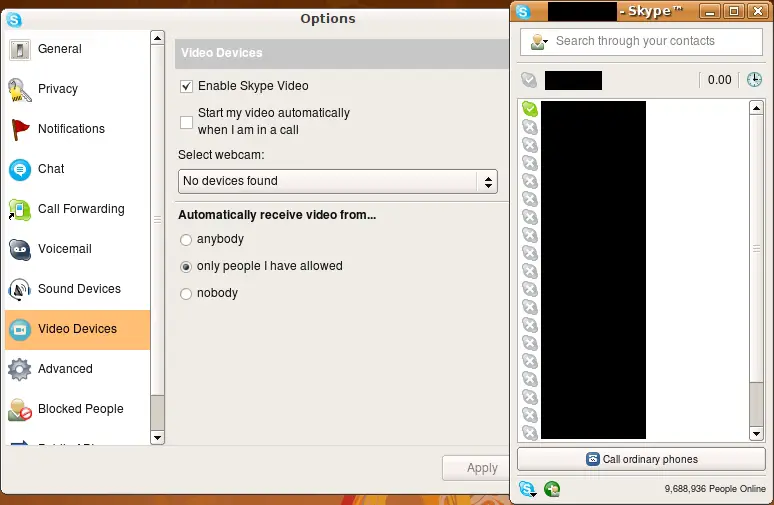Open the Select webcam dropdown

coord(338,182)
